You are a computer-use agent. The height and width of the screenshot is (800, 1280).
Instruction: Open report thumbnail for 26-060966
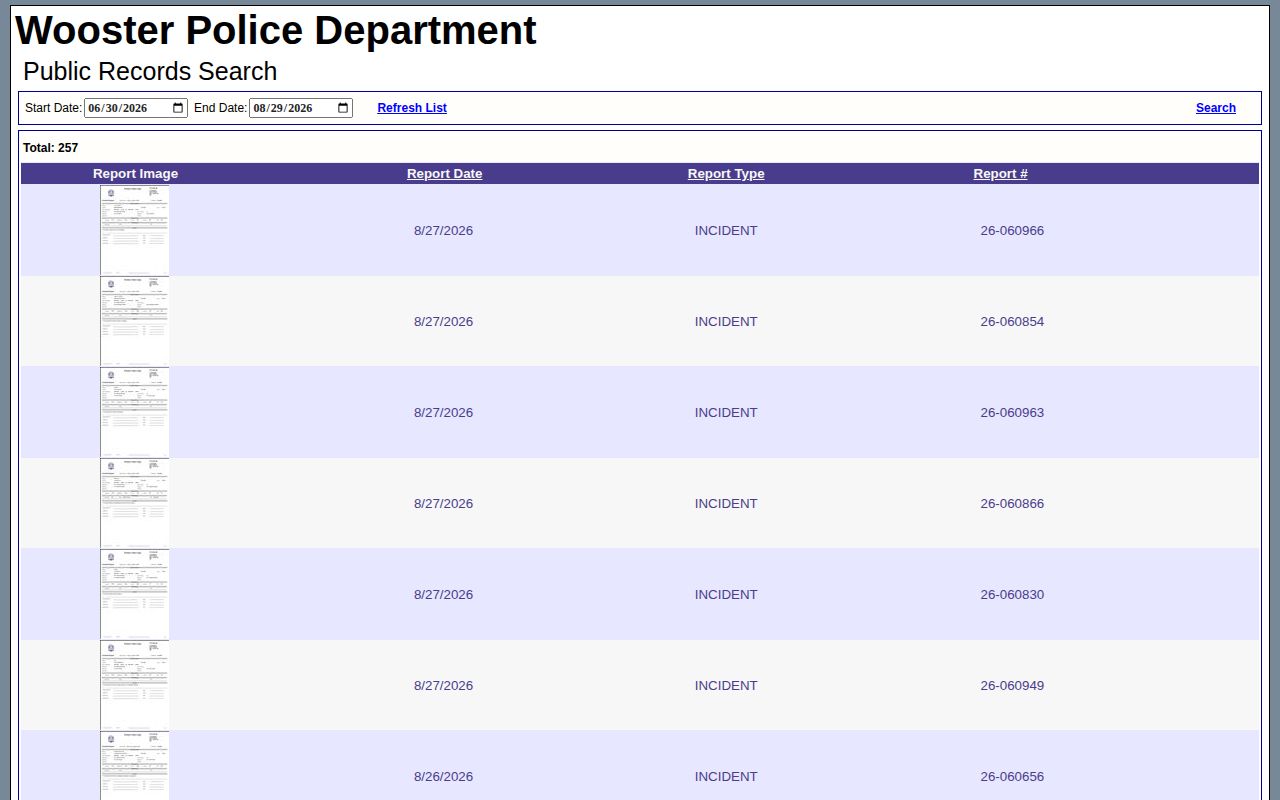[135, 230]
